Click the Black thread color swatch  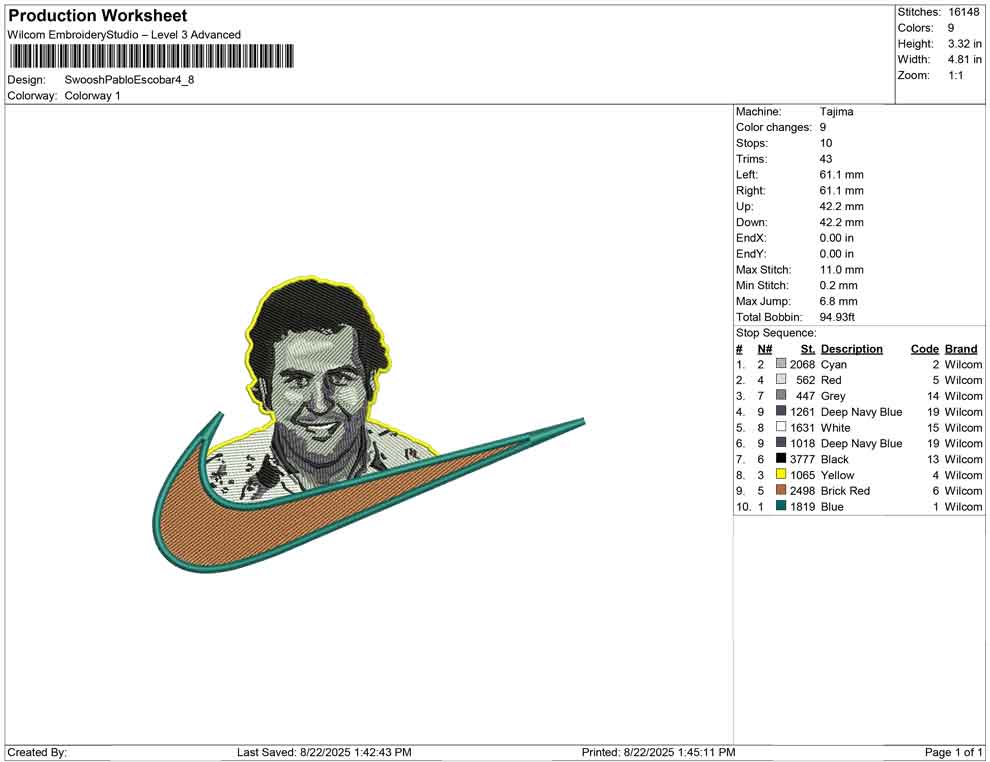(781, 458)
